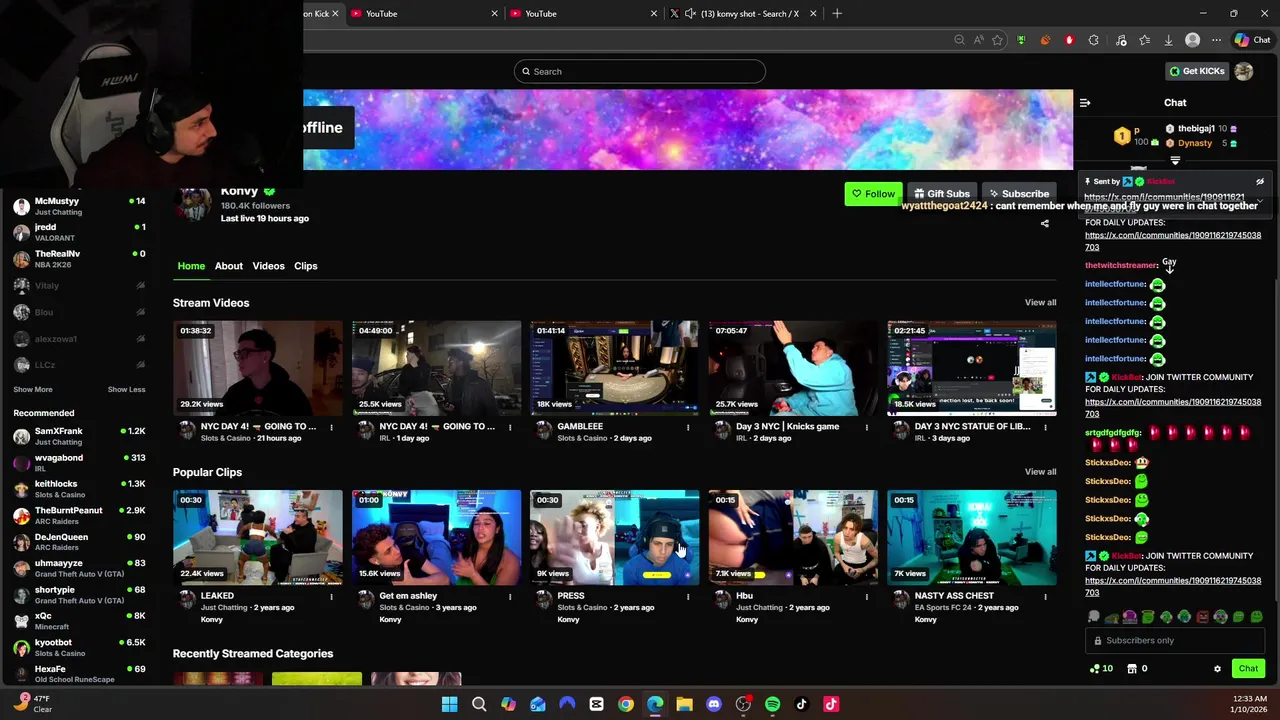Open Google Chrome from the taskbar

tap(625, 704)
